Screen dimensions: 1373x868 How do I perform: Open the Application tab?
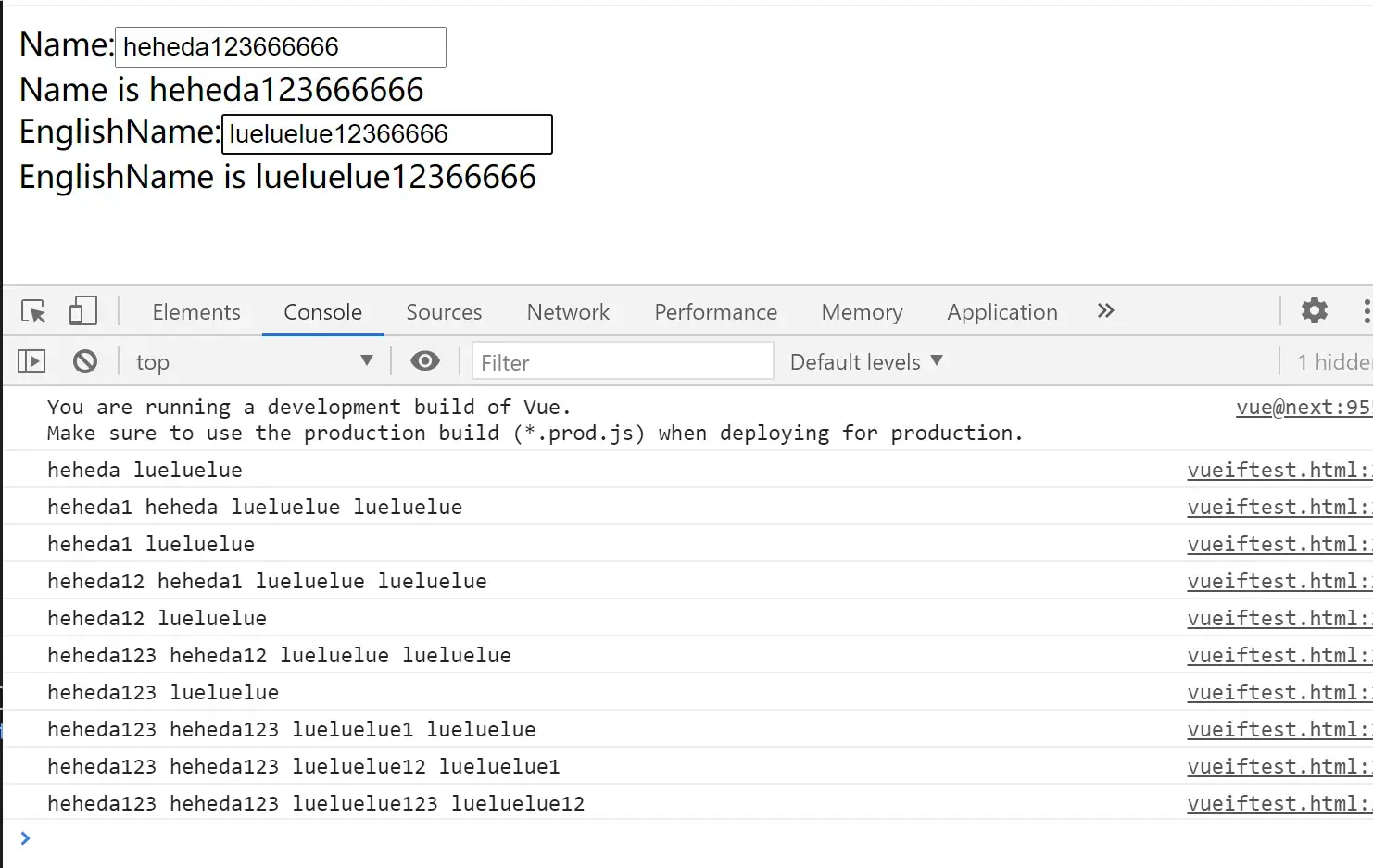1002,312
